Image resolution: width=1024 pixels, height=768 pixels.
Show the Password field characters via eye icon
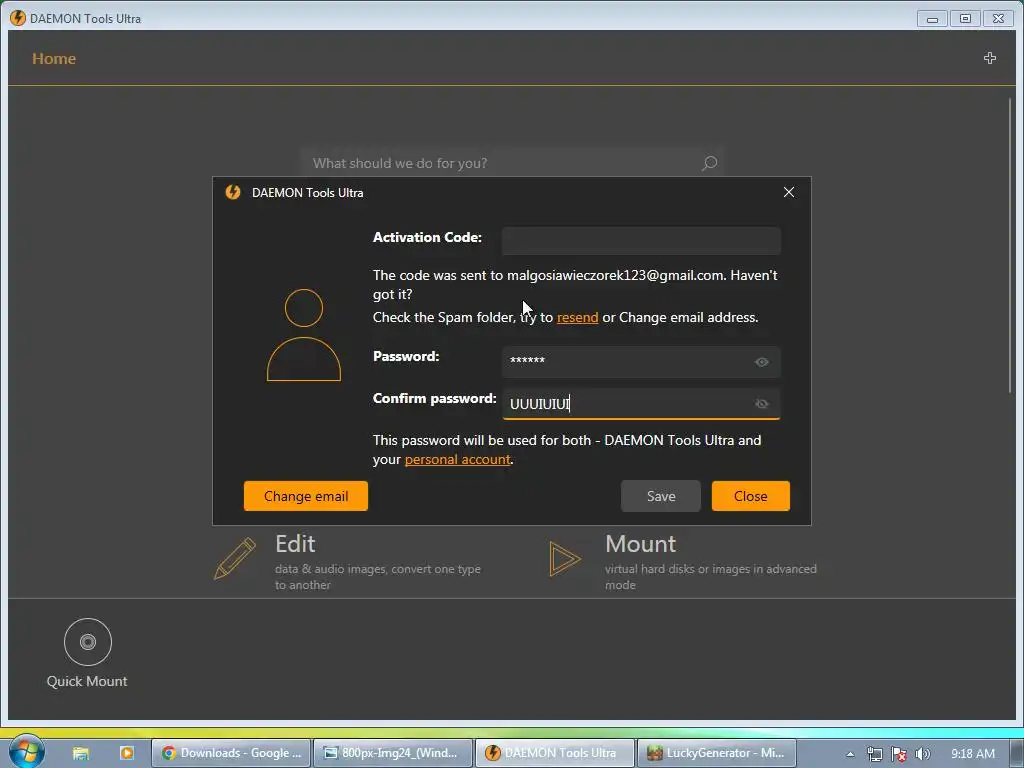click(761, 362)
